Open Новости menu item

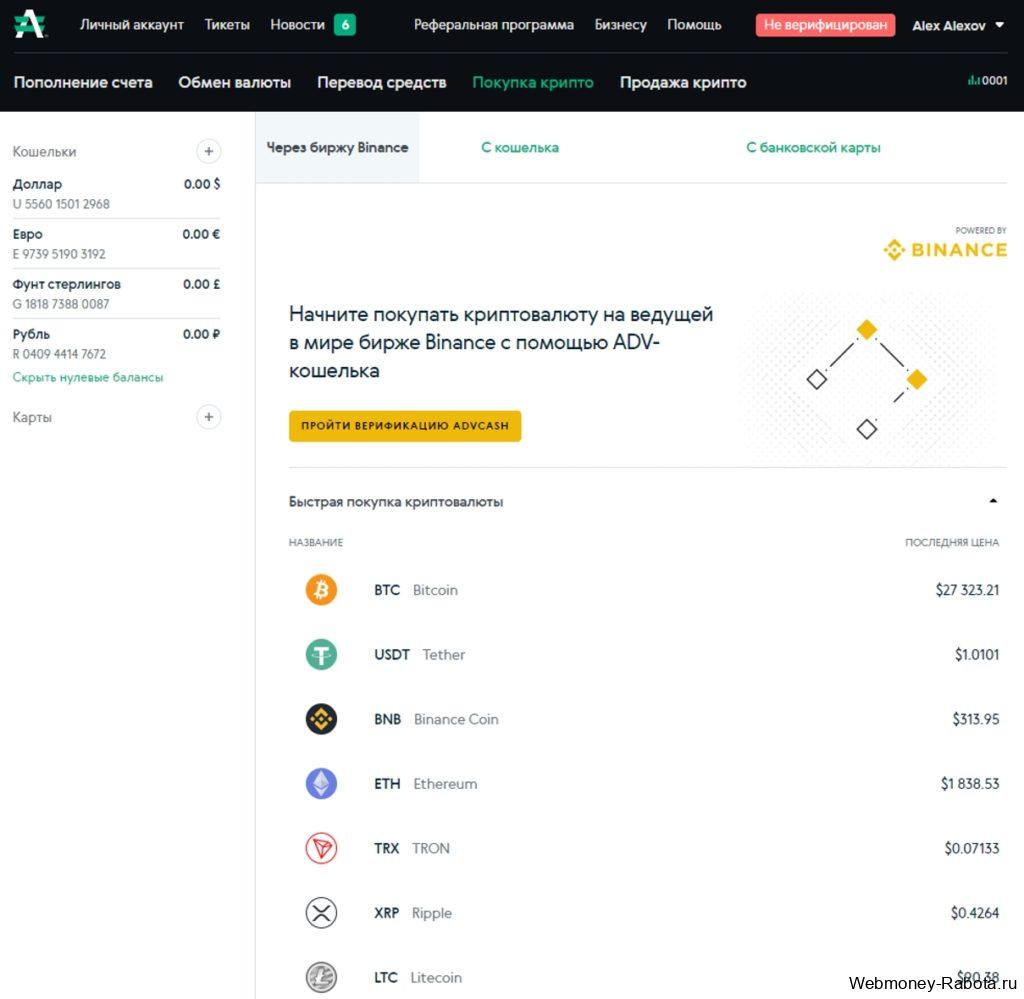coord(297,25)
